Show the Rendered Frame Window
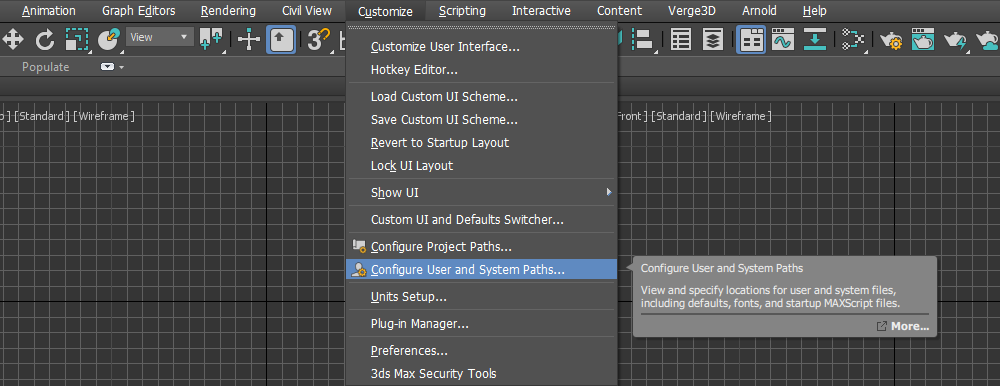This screenshot has height=386, width=1000. pos(922,40)
